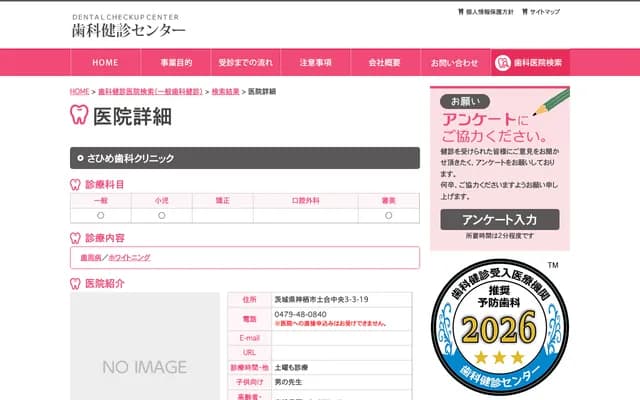This screenshot has height=400, width=640.
Task: Follow the ホワイトニング treatment link
Action: [x=130, y=257]
